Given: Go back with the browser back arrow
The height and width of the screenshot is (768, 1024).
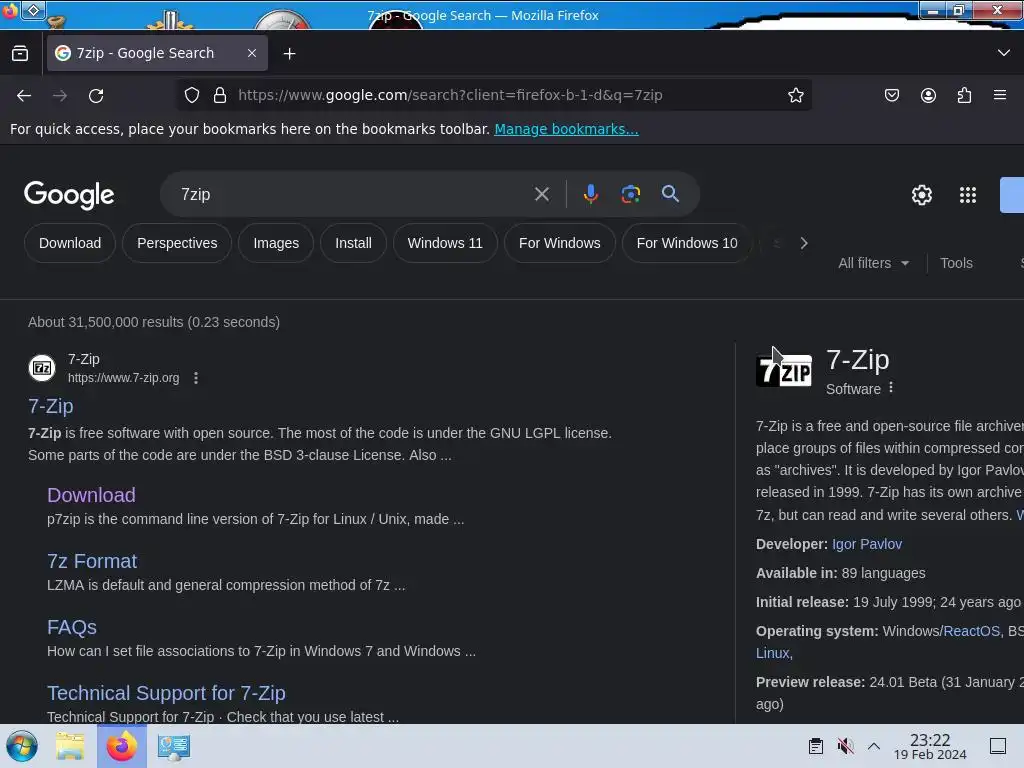Looking at the screenshot, I should coord(24,95).
